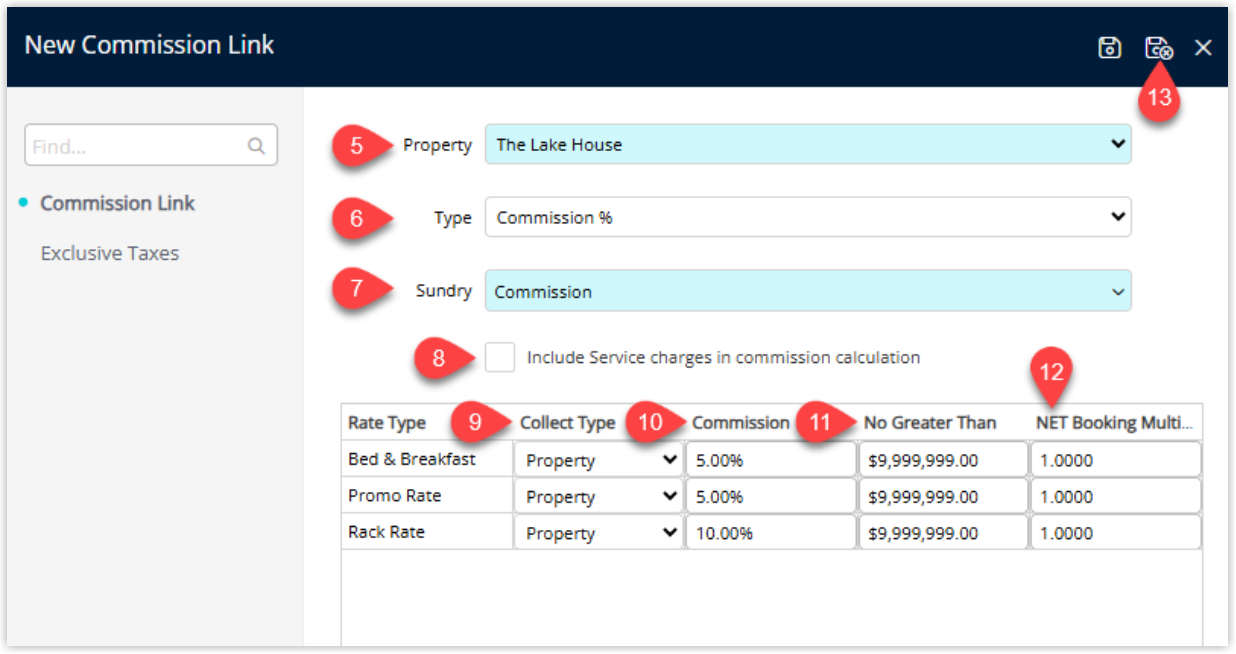Click Commission field for Bed & Breakfast
This screenshot has width=1236, height=654.
coord(771,460)
